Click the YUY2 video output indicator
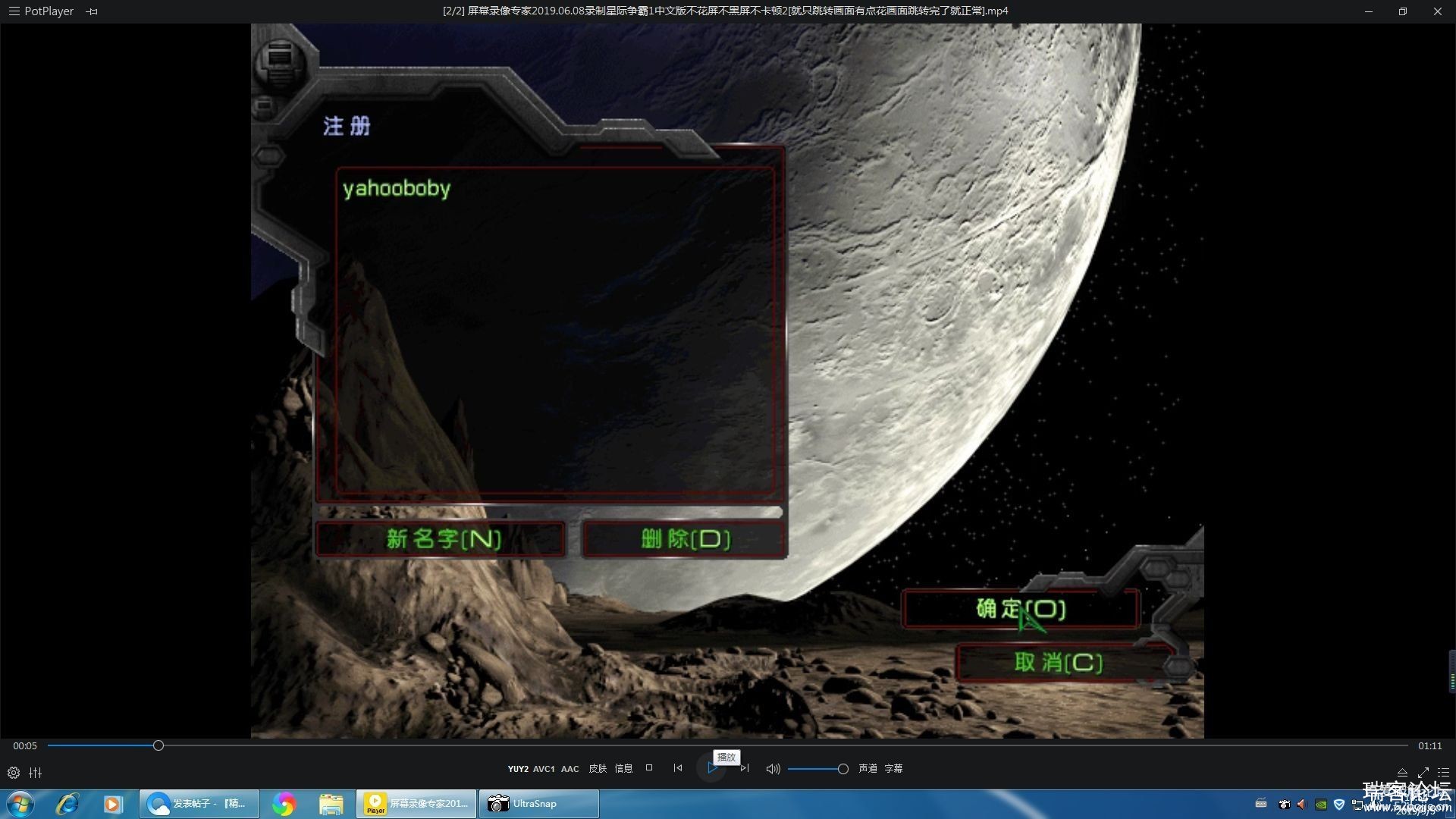The height and width of the screenshot is (819, 1456). tap(518, 769)
